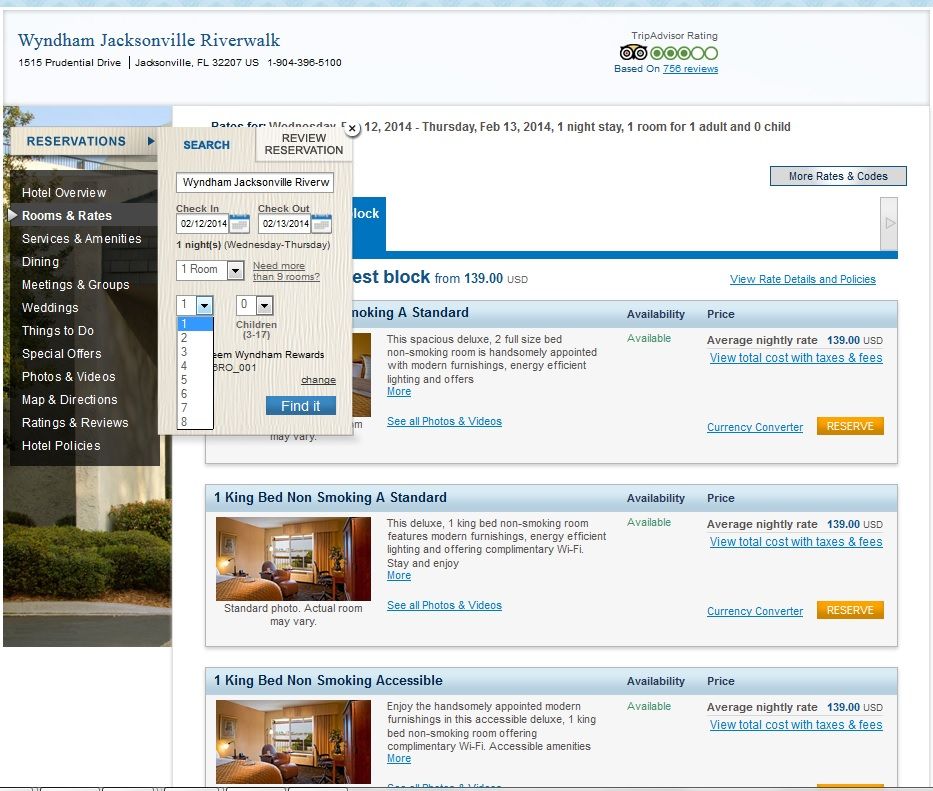This screenshot has height=791, width=933.
Task: Switch to the SEARCH tab
Action: click(206, 145)
